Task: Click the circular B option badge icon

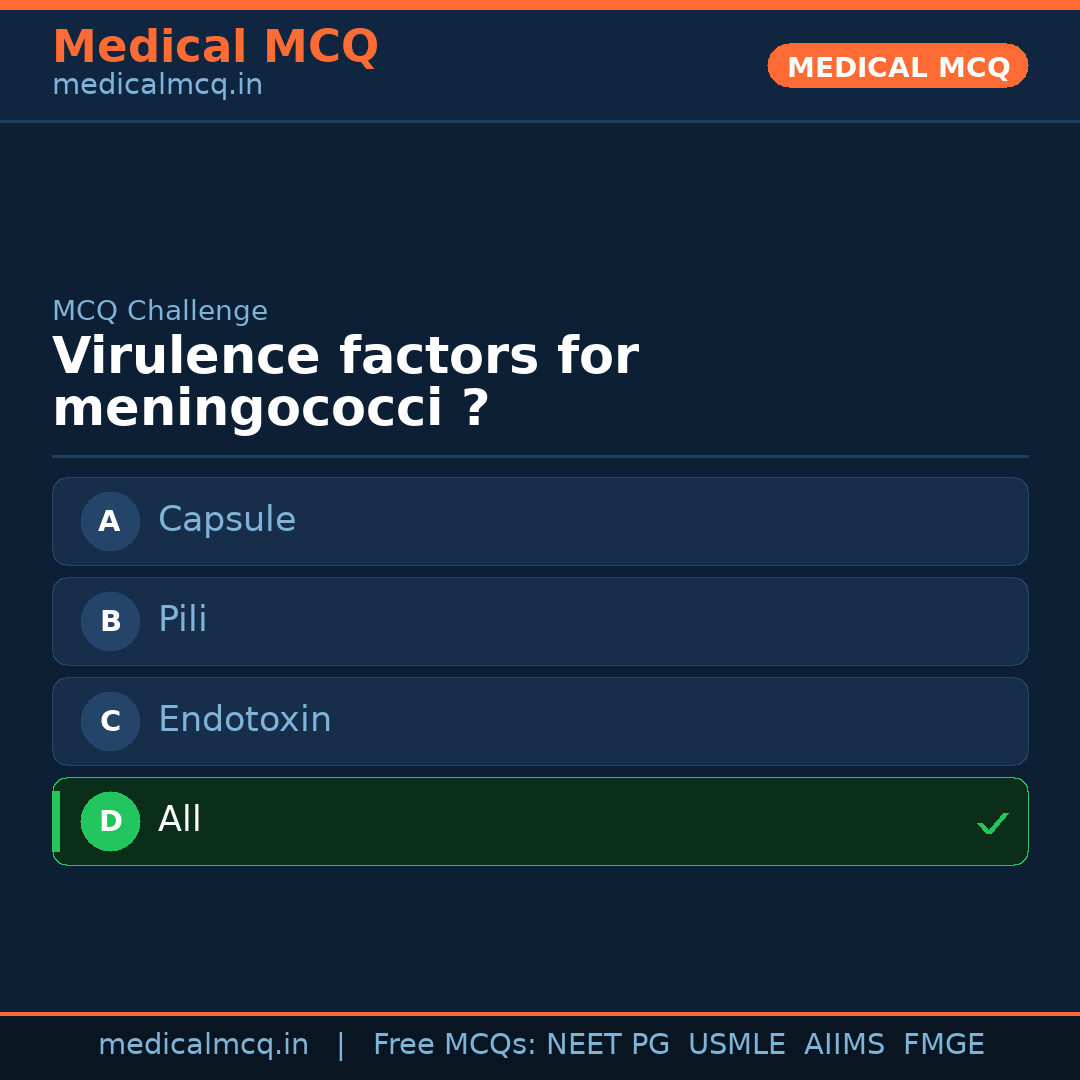Action: click(x=110, y=621)
